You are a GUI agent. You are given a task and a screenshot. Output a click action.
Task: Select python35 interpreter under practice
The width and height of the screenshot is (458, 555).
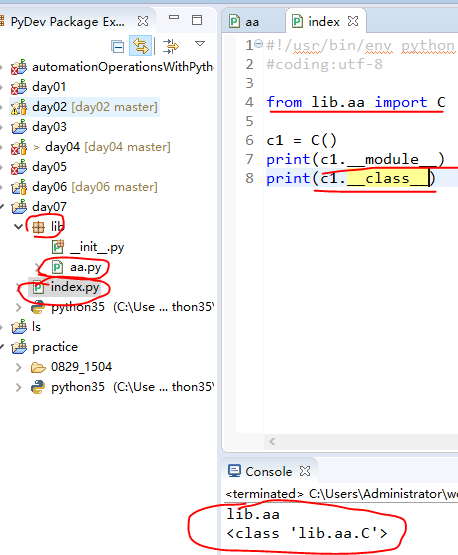coord(132,387)
